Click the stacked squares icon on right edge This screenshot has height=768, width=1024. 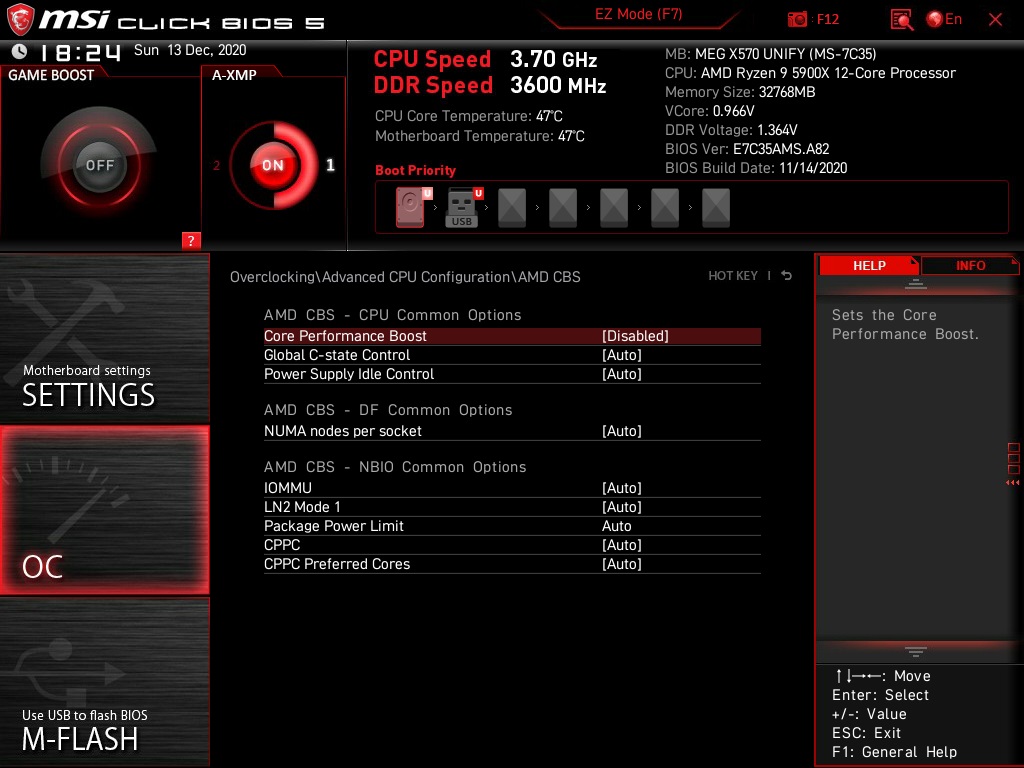(x=1014, y=458)
